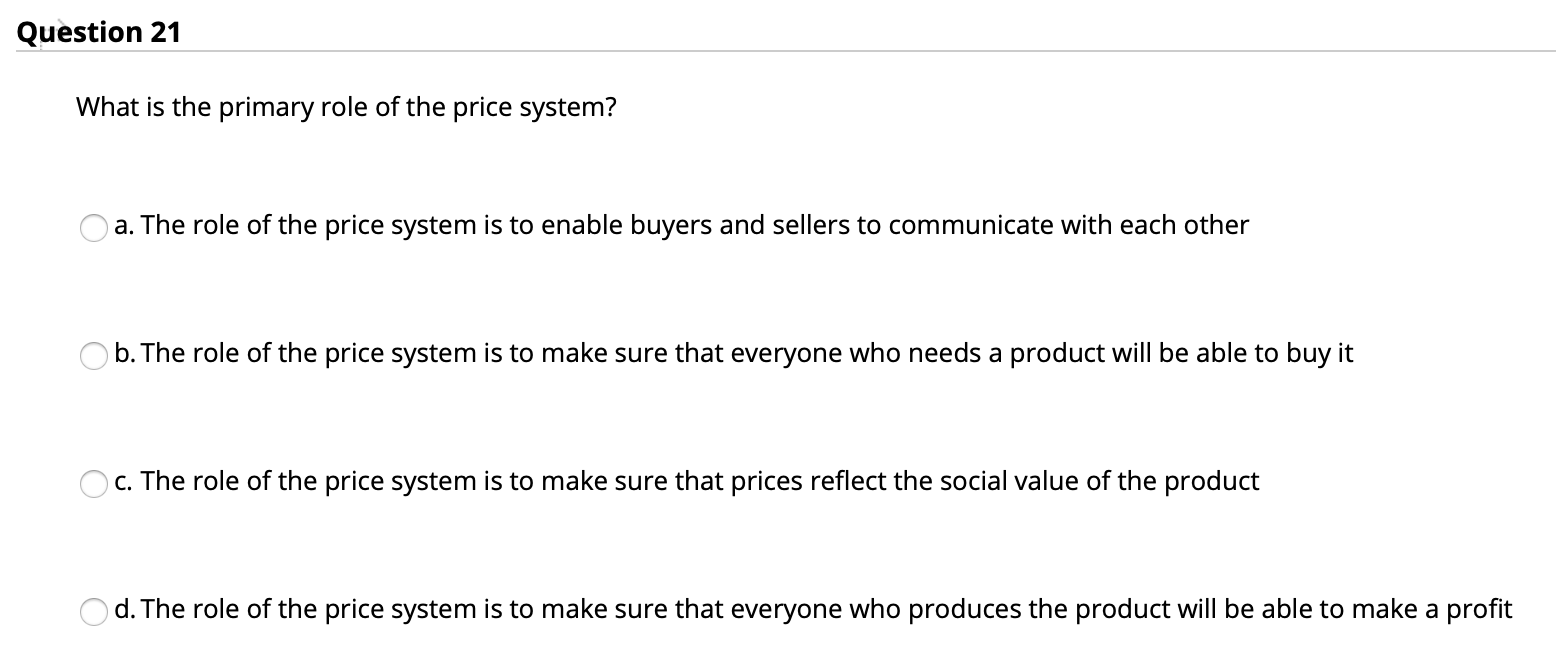This screenshot has height=662, width=1556.
Task: Click the divider line under Question 21
Action: pyautogui.click(x=778, y=50)
